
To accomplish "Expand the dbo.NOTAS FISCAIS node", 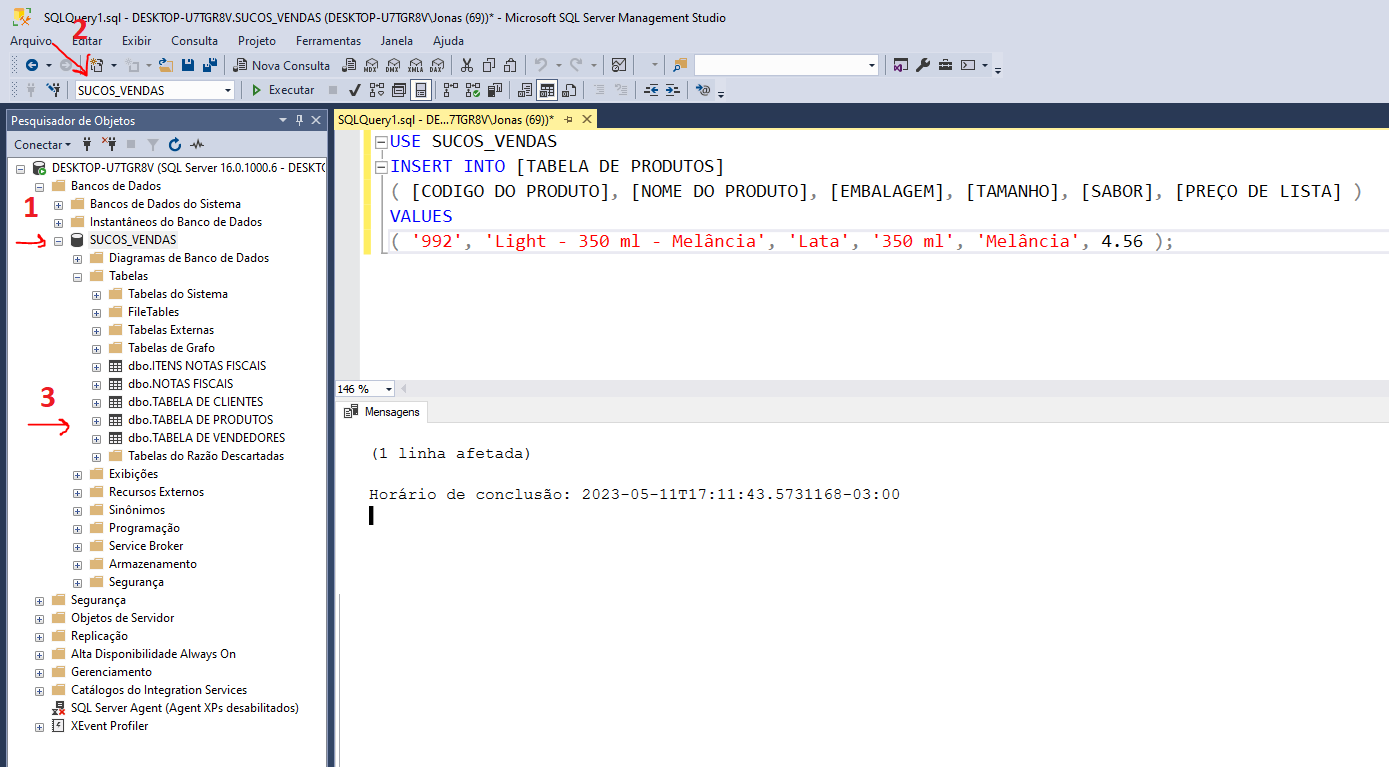I will point(96,384).
